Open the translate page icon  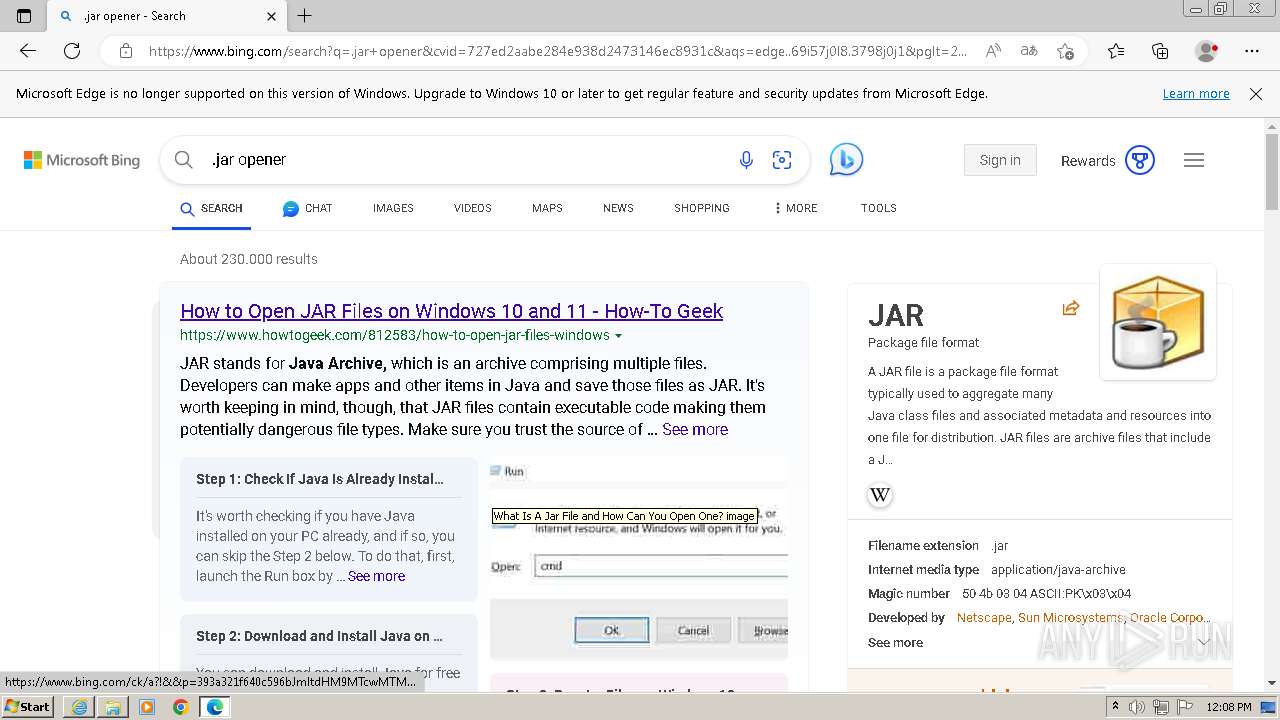[1029, 51]
